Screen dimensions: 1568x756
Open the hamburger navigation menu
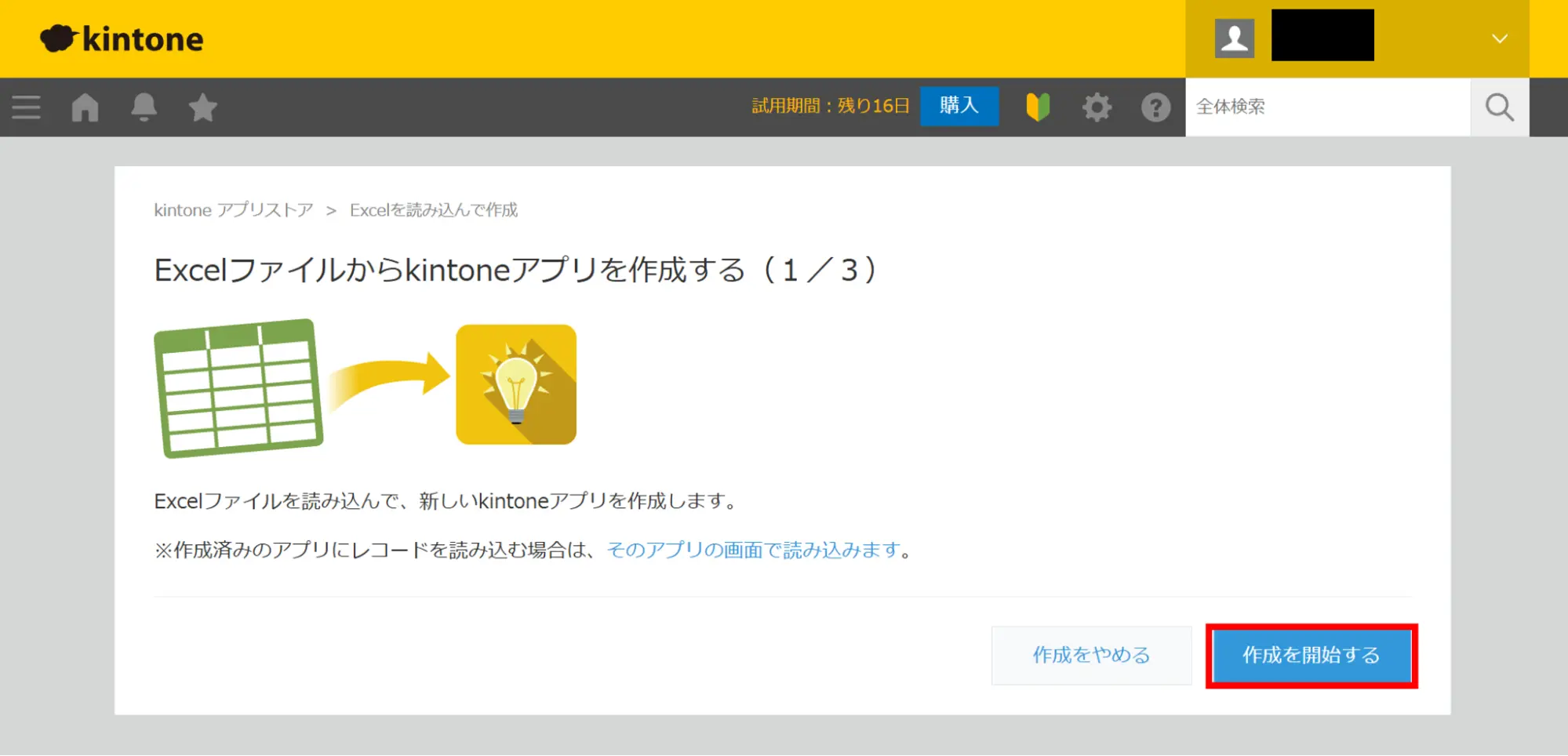pyautogui.click(x=26, y=107)
